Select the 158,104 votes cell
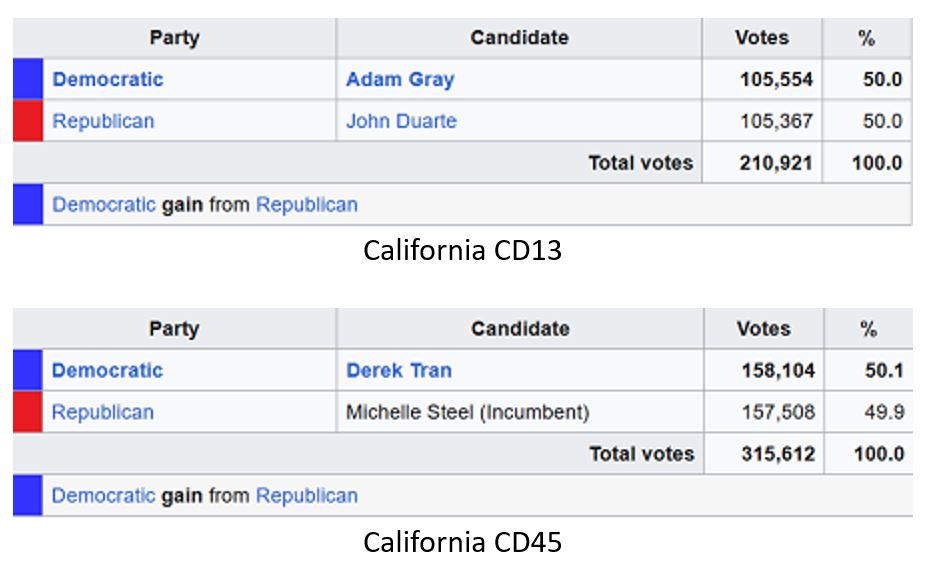The image size is (928, 569). point(777,371)
